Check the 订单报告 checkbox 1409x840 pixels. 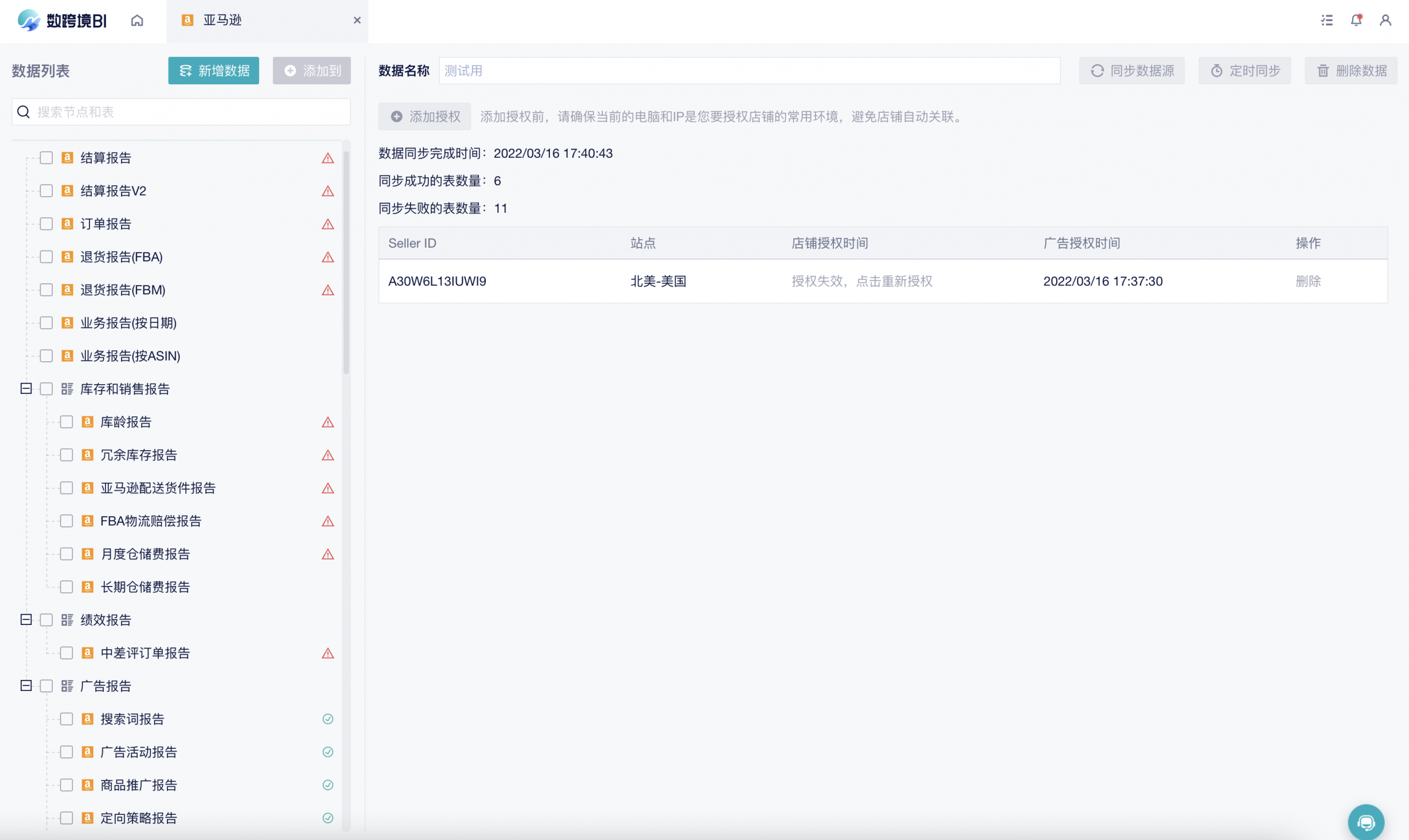click(x=46, y=224)
